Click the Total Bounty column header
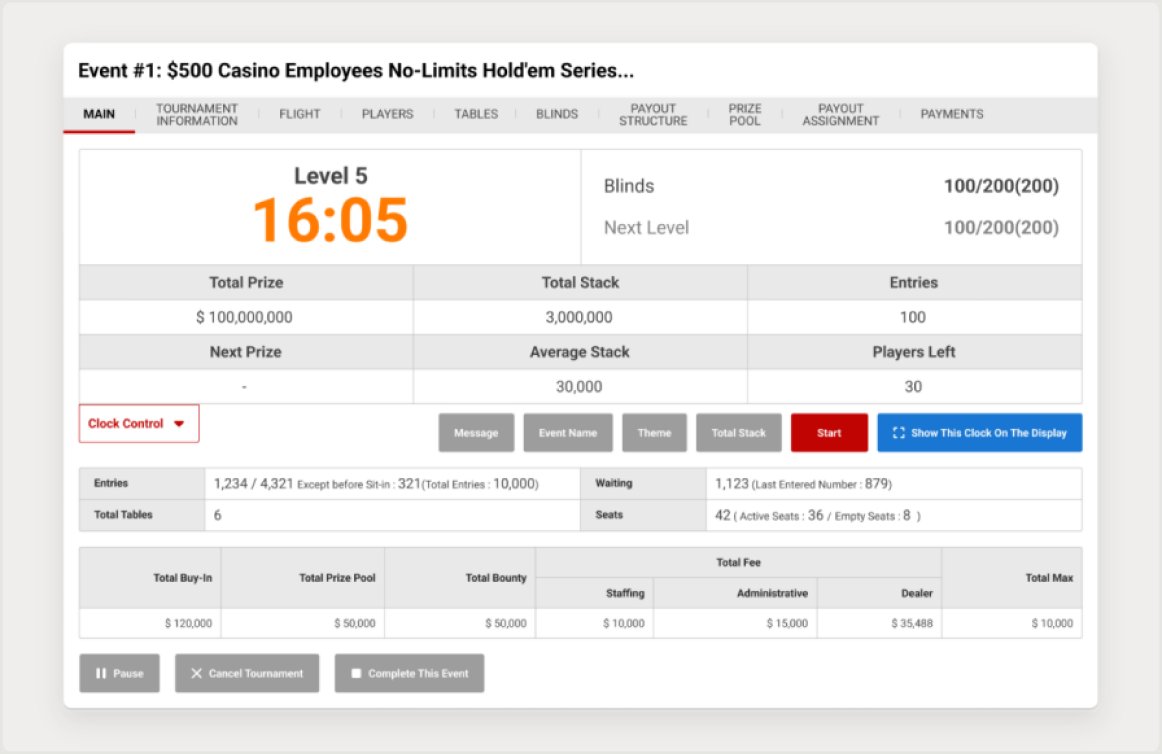This screenshot has height=754, width=1162. 496,578
